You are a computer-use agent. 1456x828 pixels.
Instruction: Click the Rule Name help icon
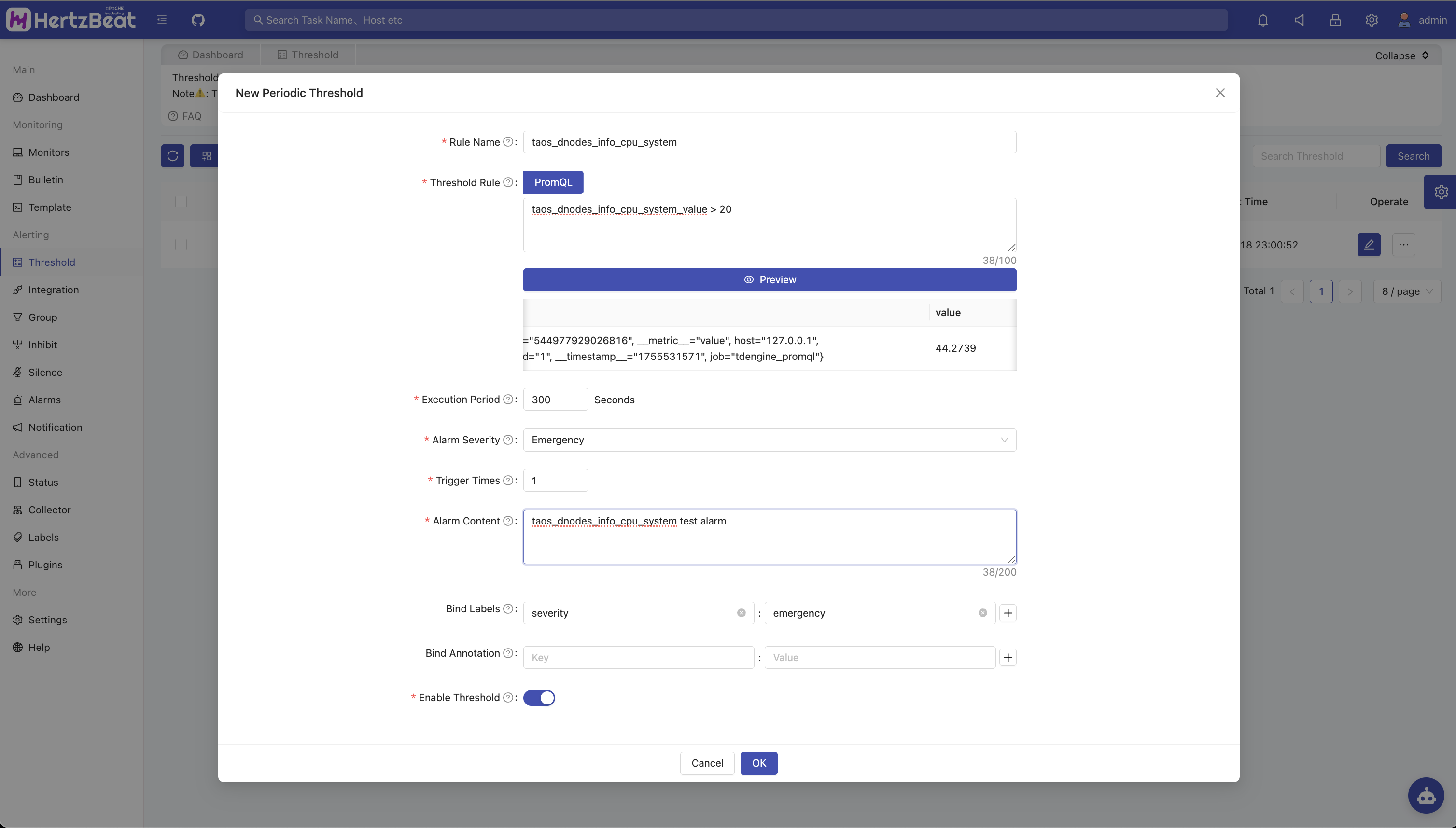click(x=508, y=142)
